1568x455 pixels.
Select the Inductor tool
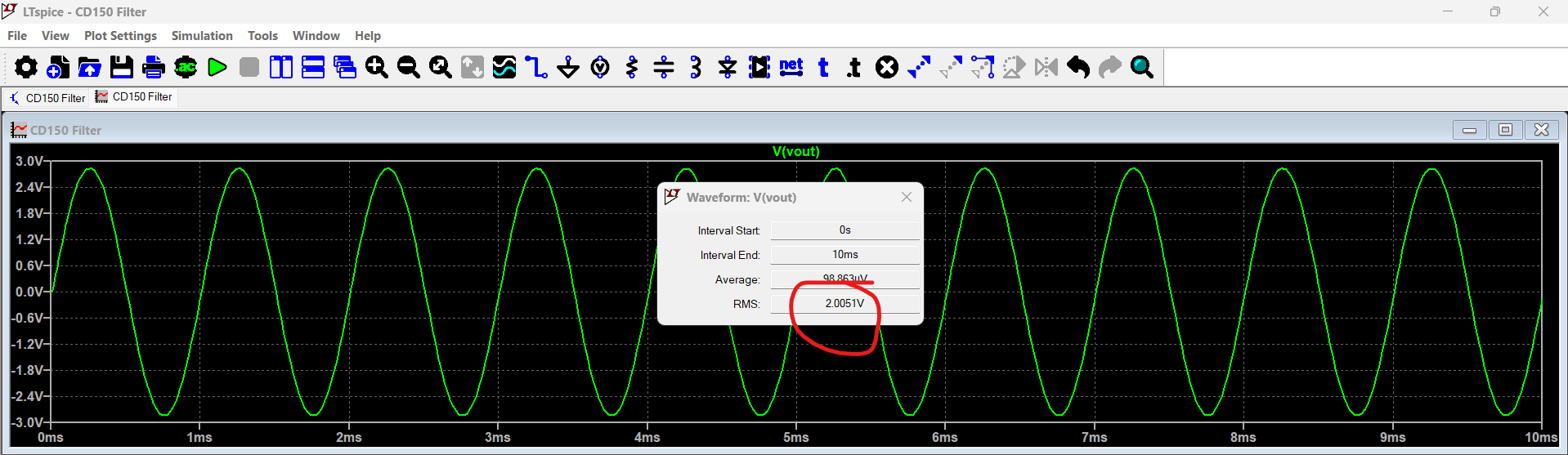tap(696, 67)
